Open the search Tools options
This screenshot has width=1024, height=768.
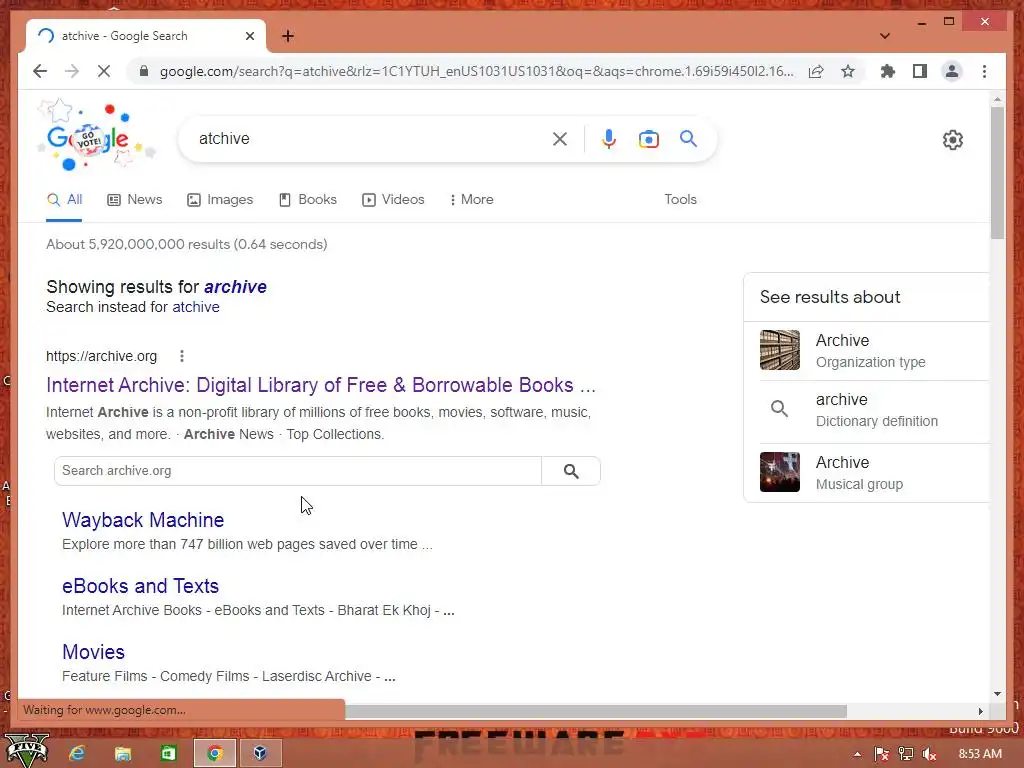coord(680,200)
